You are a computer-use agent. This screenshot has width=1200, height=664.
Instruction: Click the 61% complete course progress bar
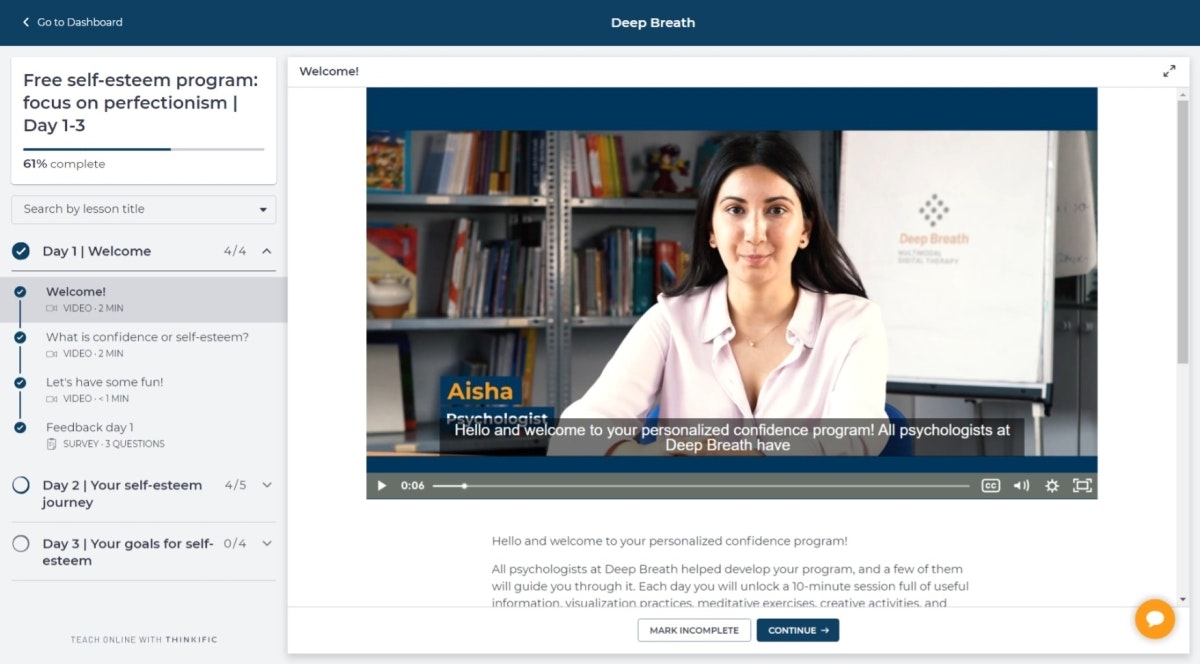coord(144,149)
